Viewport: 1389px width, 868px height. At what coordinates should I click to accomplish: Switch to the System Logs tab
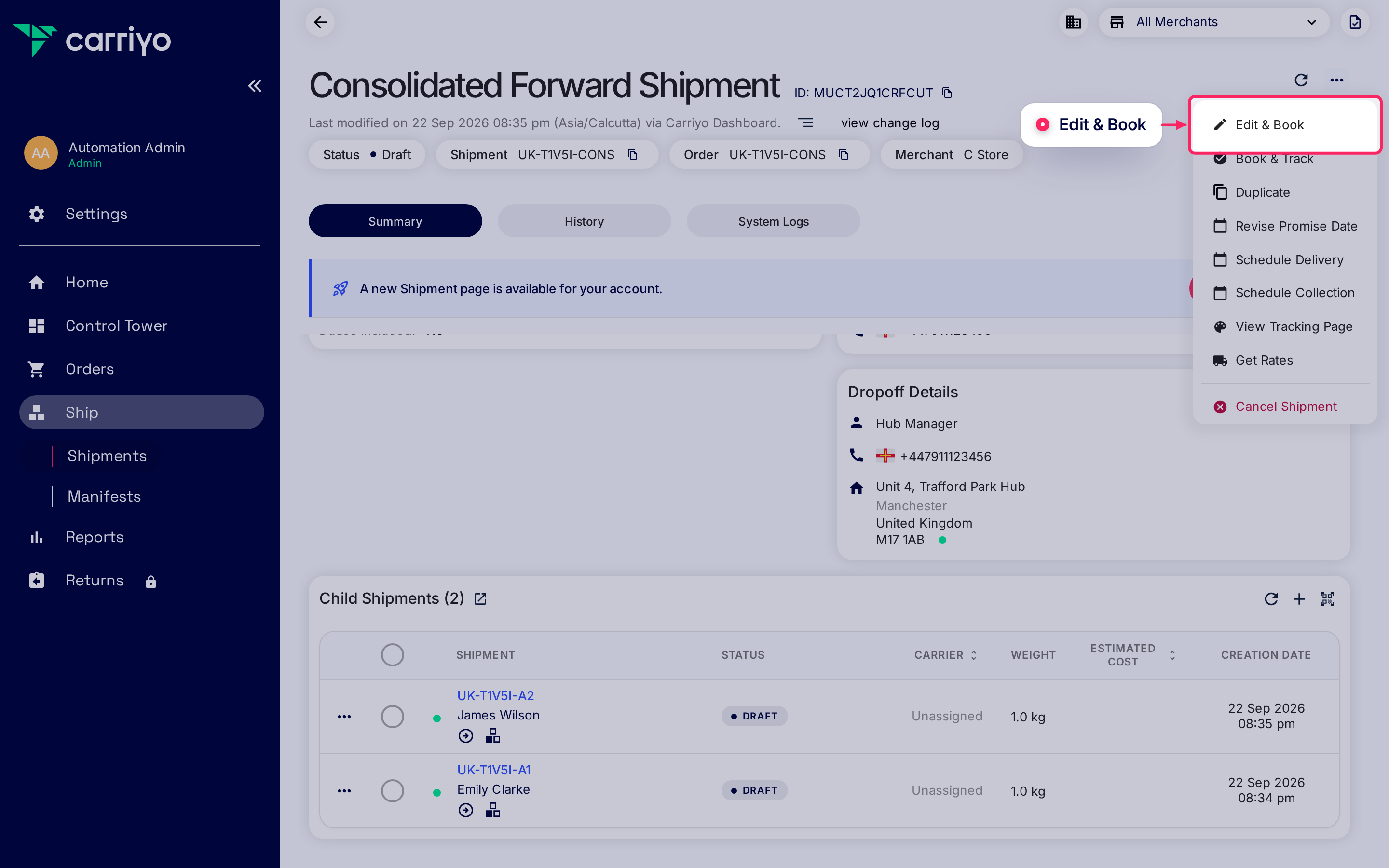click(x=773, y=221)
